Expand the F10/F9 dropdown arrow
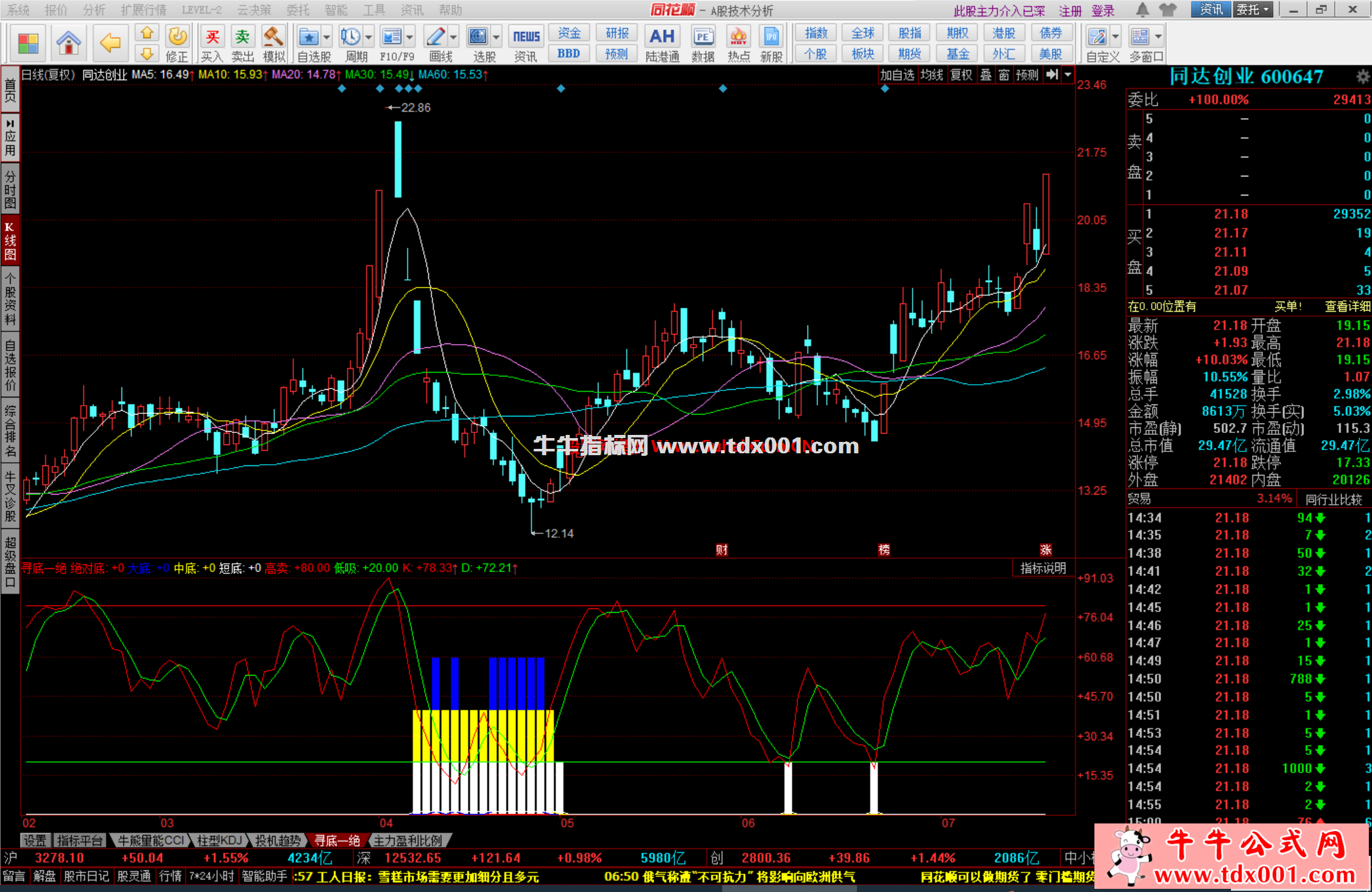This screenshot has width=1372, height=892. [410, 37]
